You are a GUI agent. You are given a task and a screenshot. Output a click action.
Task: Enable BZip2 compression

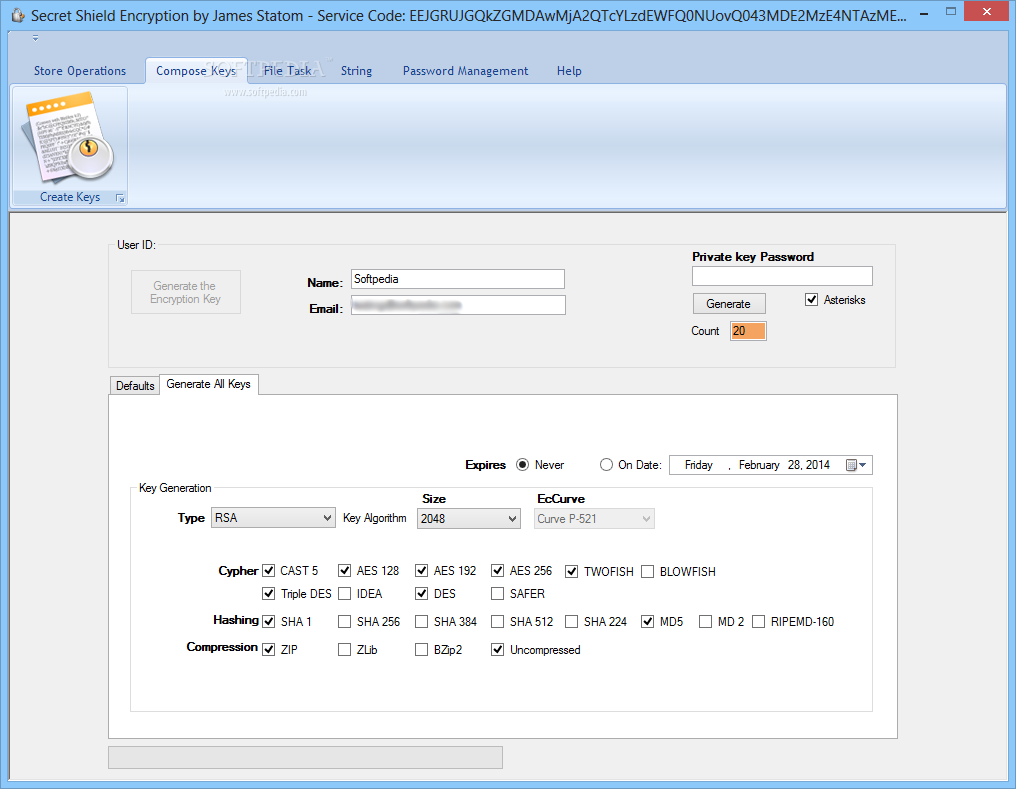(421, 649)
